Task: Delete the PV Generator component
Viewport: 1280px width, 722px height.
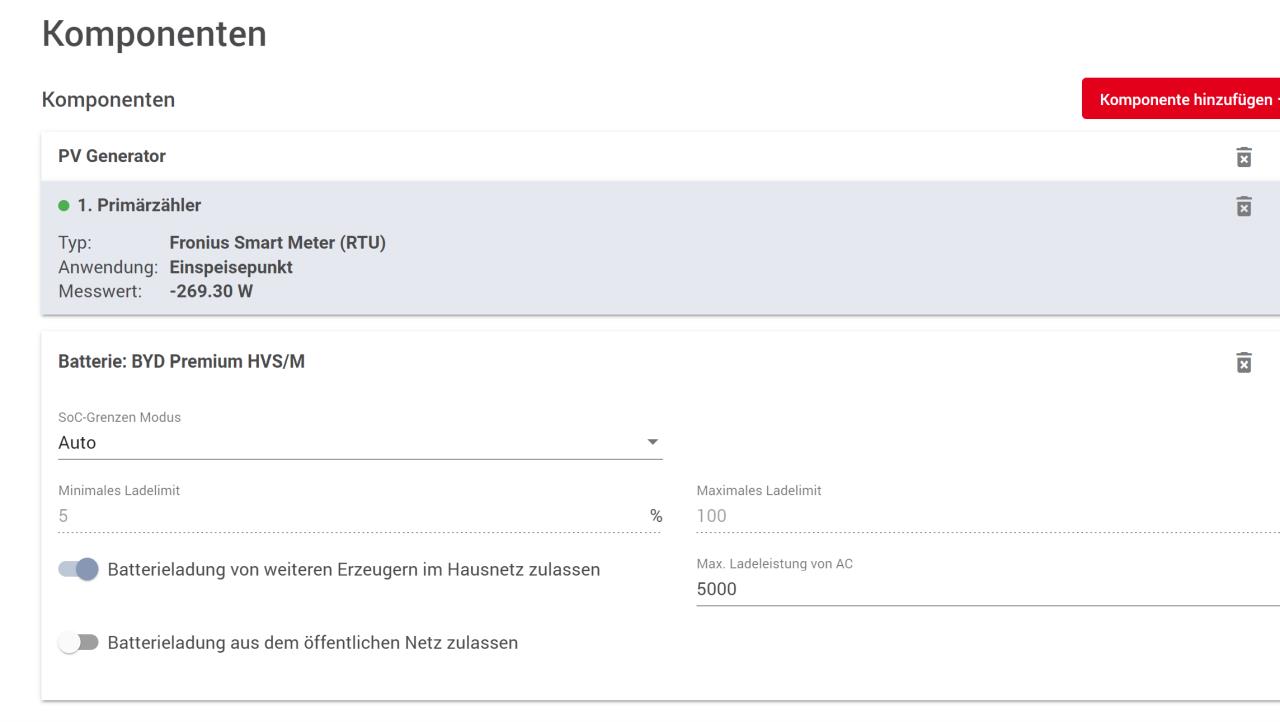Action: (x=1244, y=157)
